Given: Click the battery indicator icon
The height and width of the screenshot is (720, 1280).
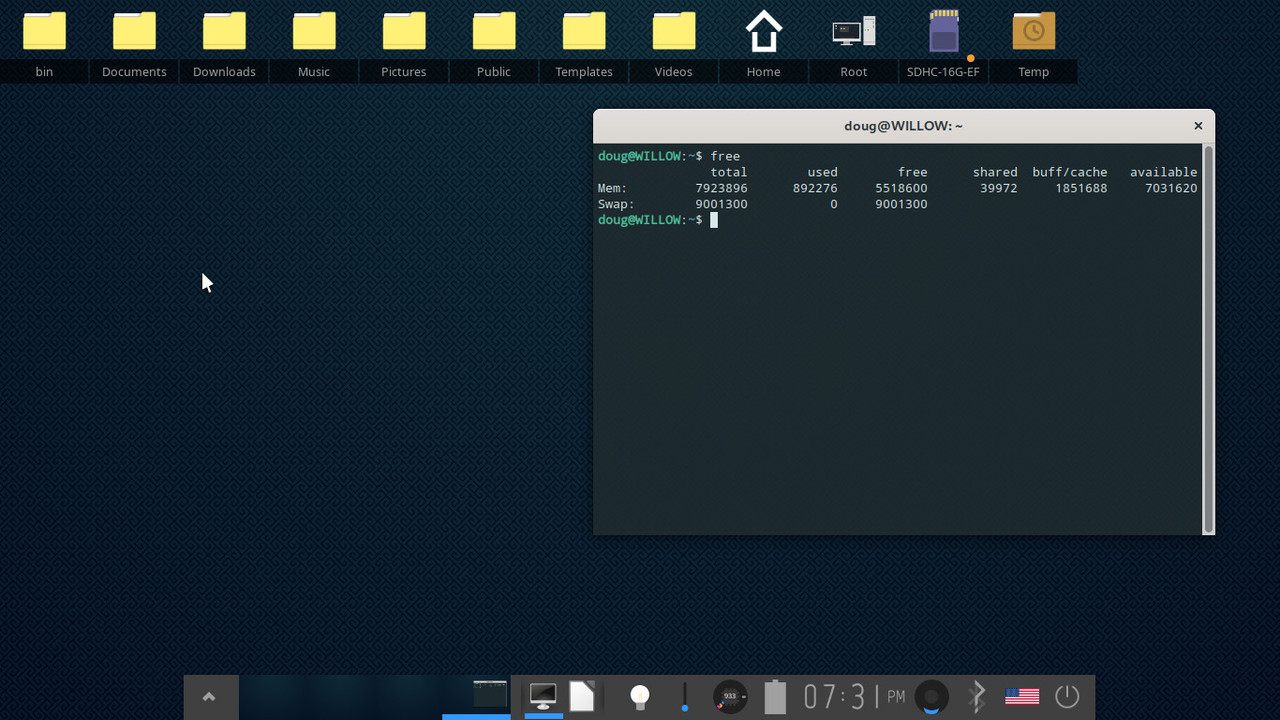Looking at the screenshot, I should tap(775, 696).
